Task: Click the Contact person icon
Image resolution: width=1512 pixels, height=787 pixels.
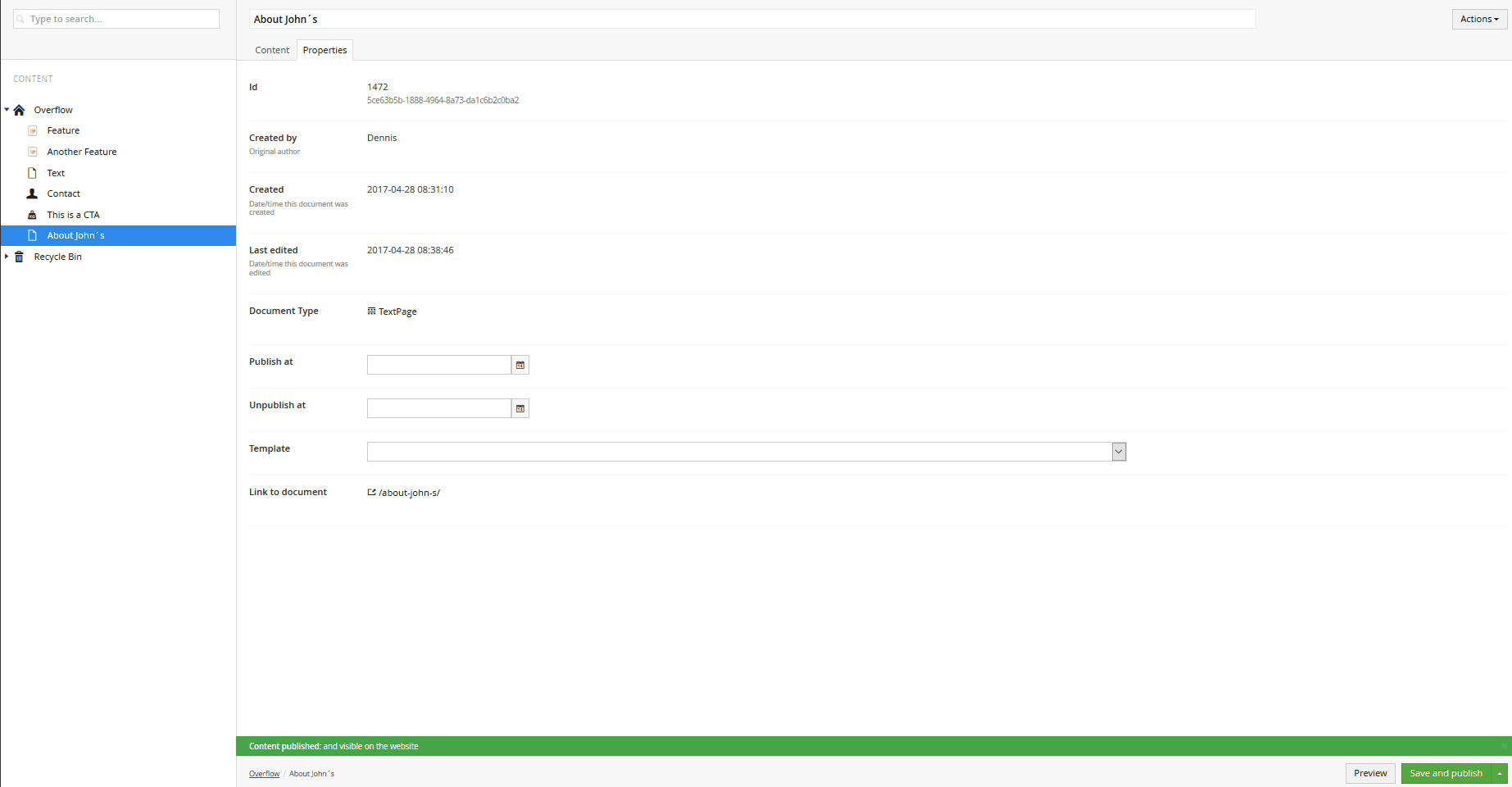Action: 33,194
